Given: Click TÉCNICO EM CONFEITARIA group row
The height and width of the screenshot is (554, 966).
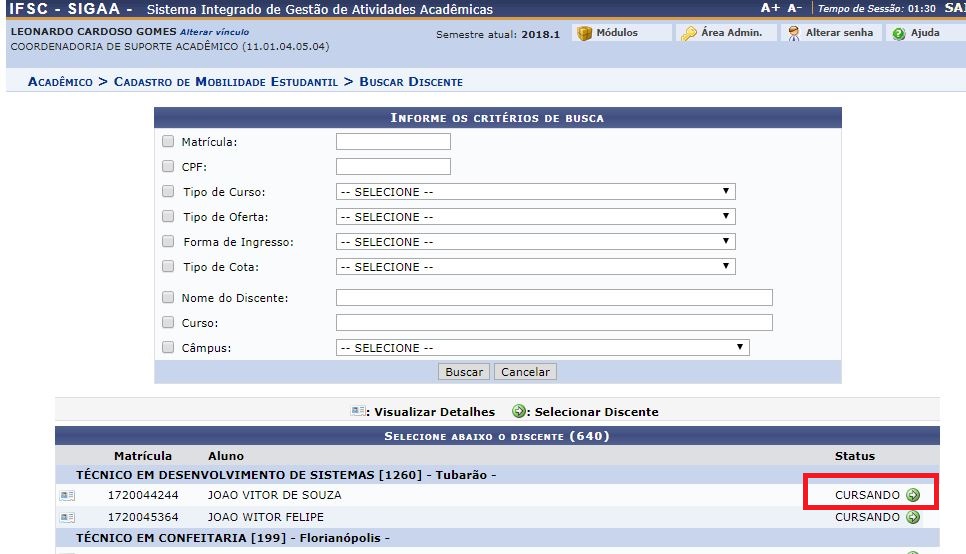Looking at the screenshot, I should click(x=497, y=538).
